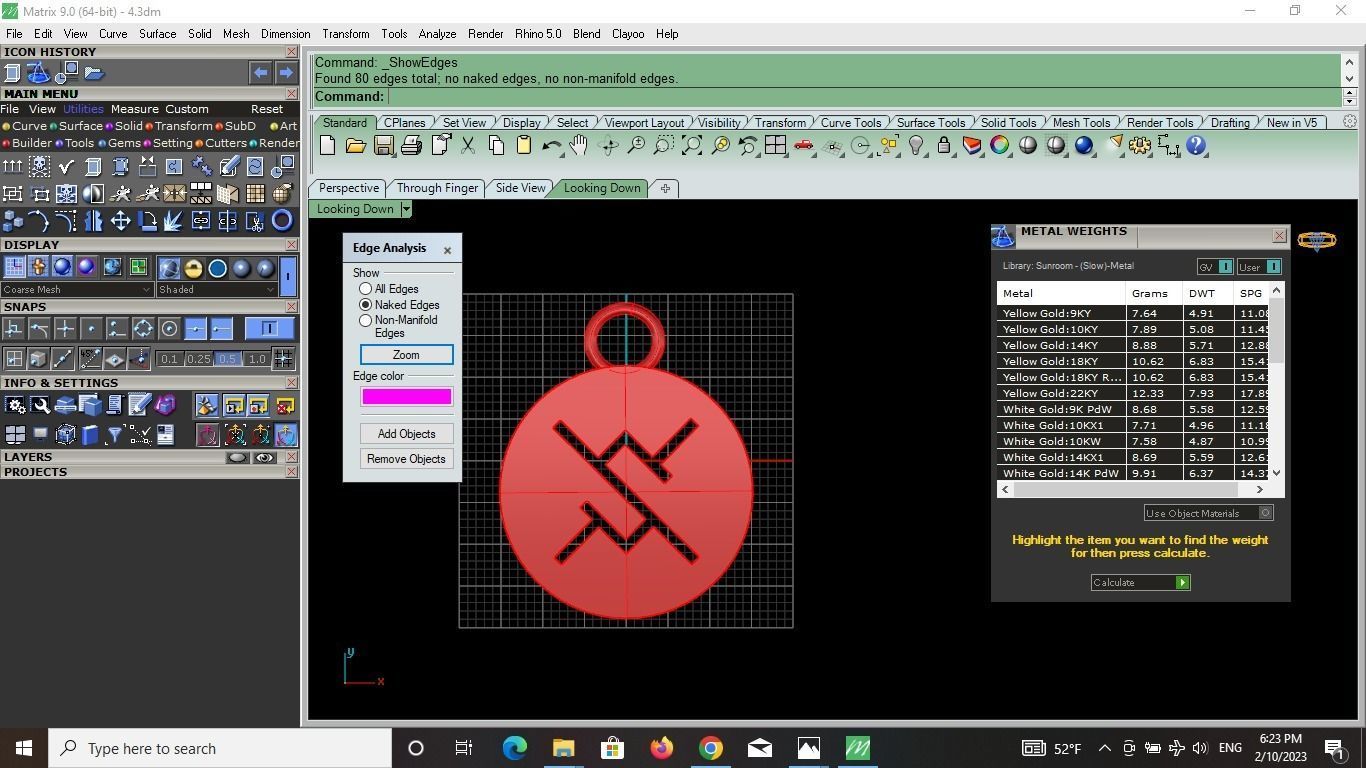Click the funnel filter icon in Info & Settings
This screenshot has height=768, width=1366.
(x=114, y=434)
